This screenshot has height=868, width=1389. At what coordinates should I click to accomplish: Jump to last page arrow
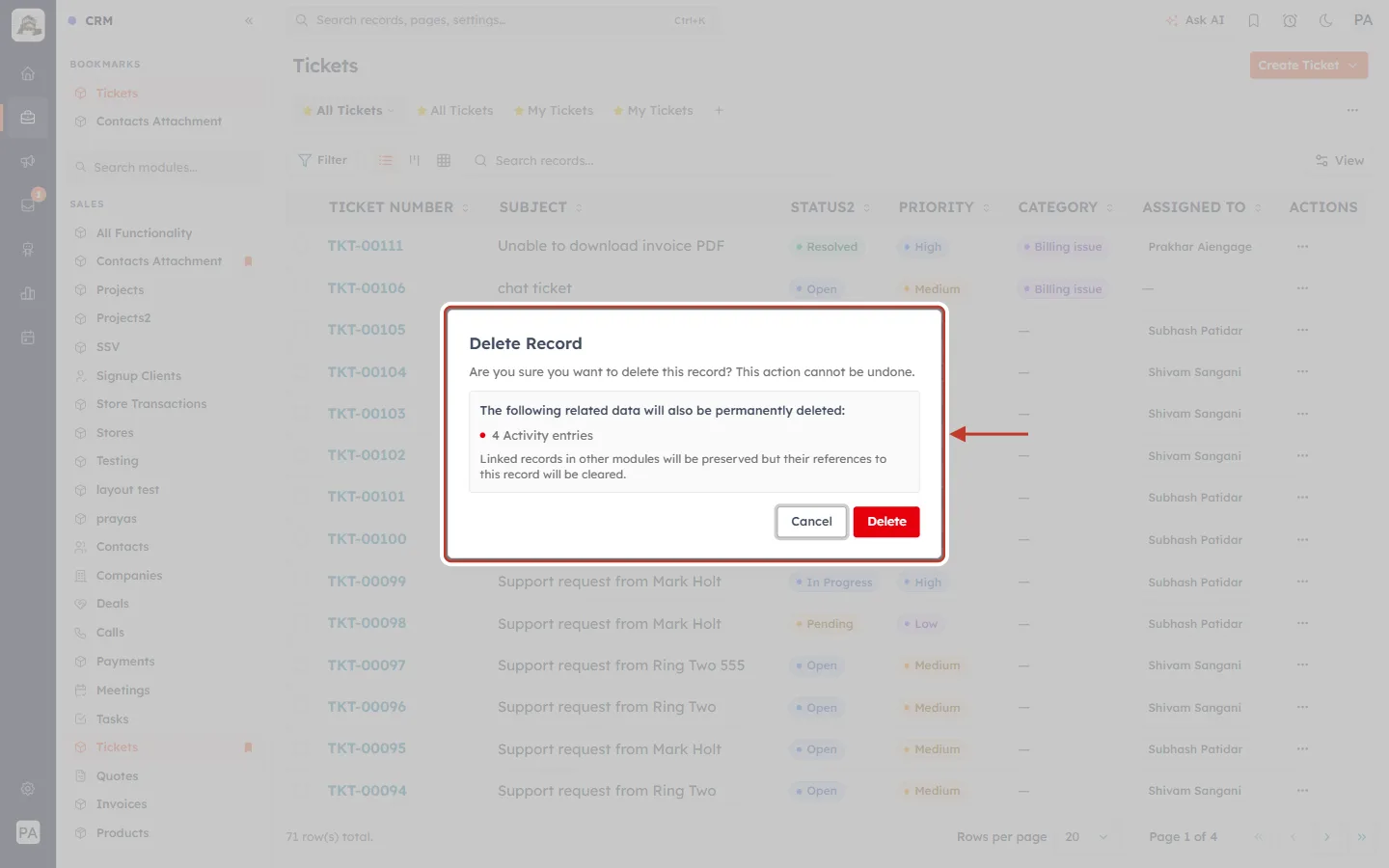tap(1362, 837)
